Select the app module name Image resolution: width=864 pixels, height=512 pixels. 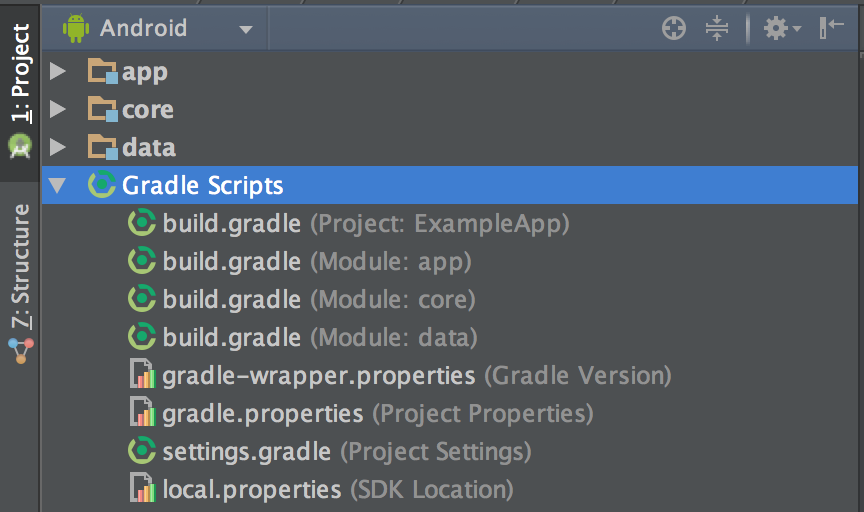pyautogui.click(x=145, y=73)
